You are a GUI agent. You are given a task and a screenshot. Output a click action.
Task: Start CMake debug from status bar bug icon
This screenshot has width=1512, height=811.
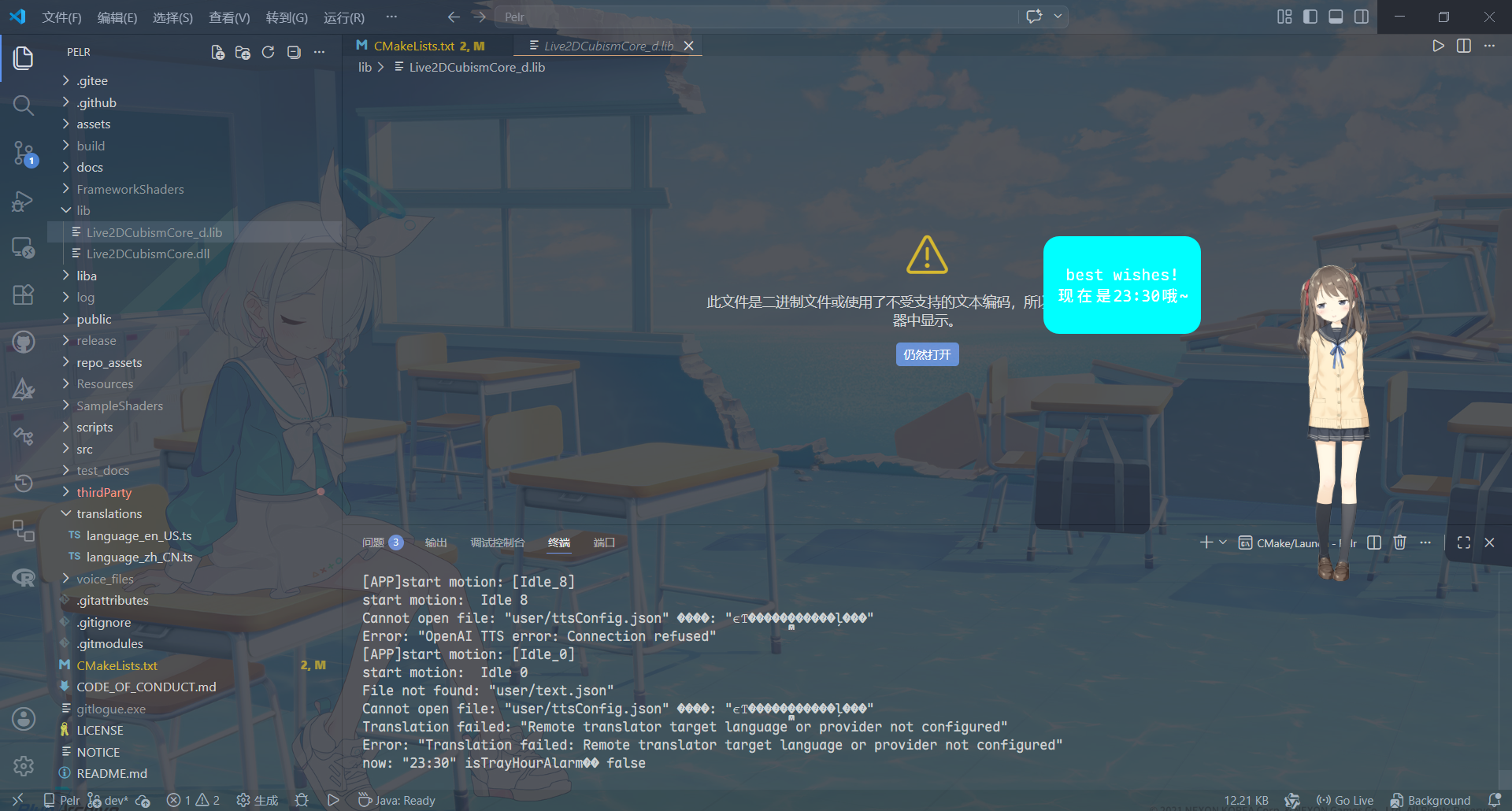[x=302, y=801]
